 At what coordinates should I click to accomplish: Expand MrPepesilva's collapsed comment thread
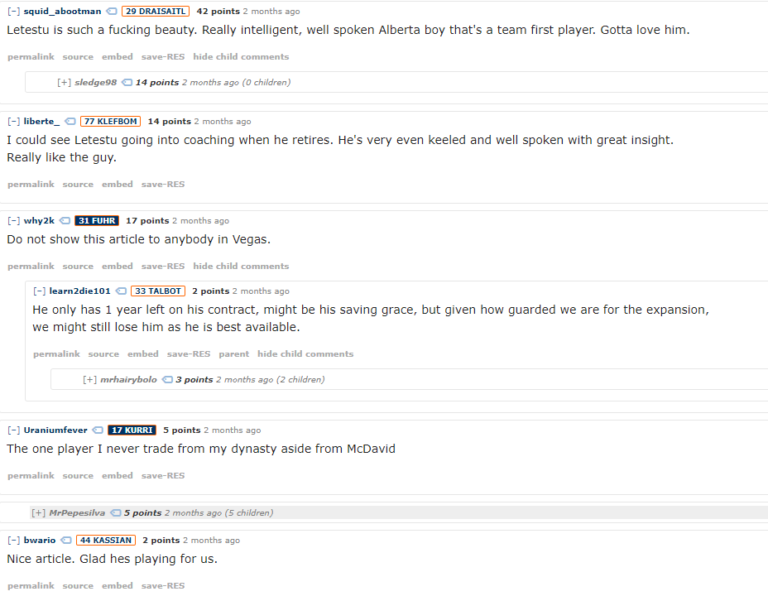[38, 513]
